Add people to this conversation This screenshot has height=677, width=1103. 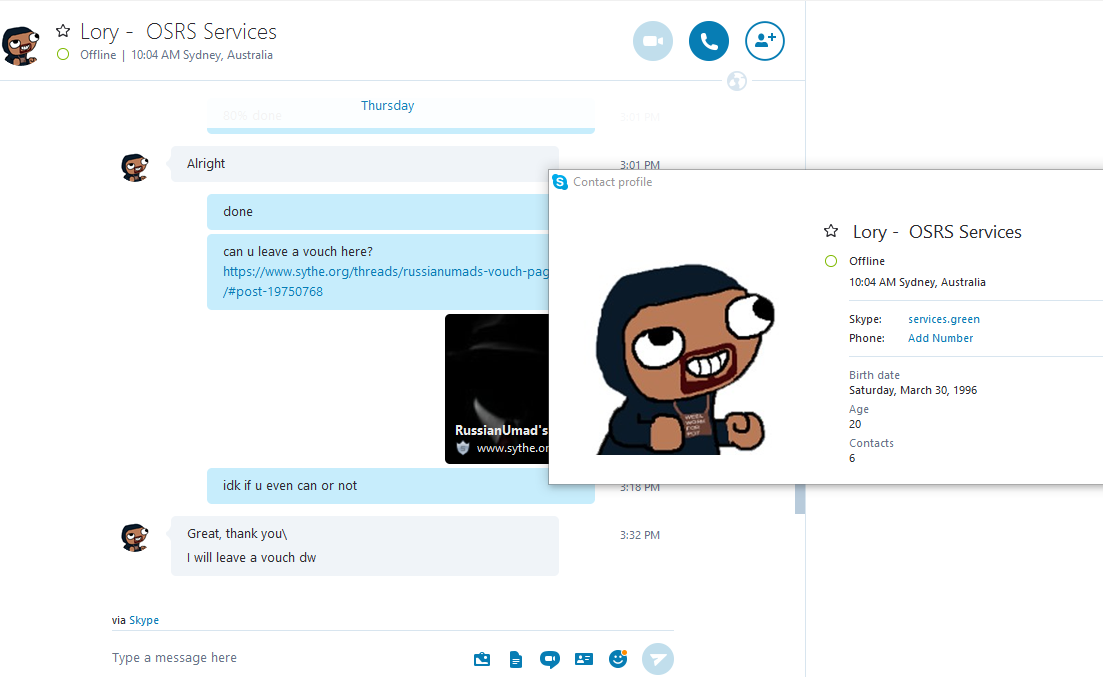(765, 42)
